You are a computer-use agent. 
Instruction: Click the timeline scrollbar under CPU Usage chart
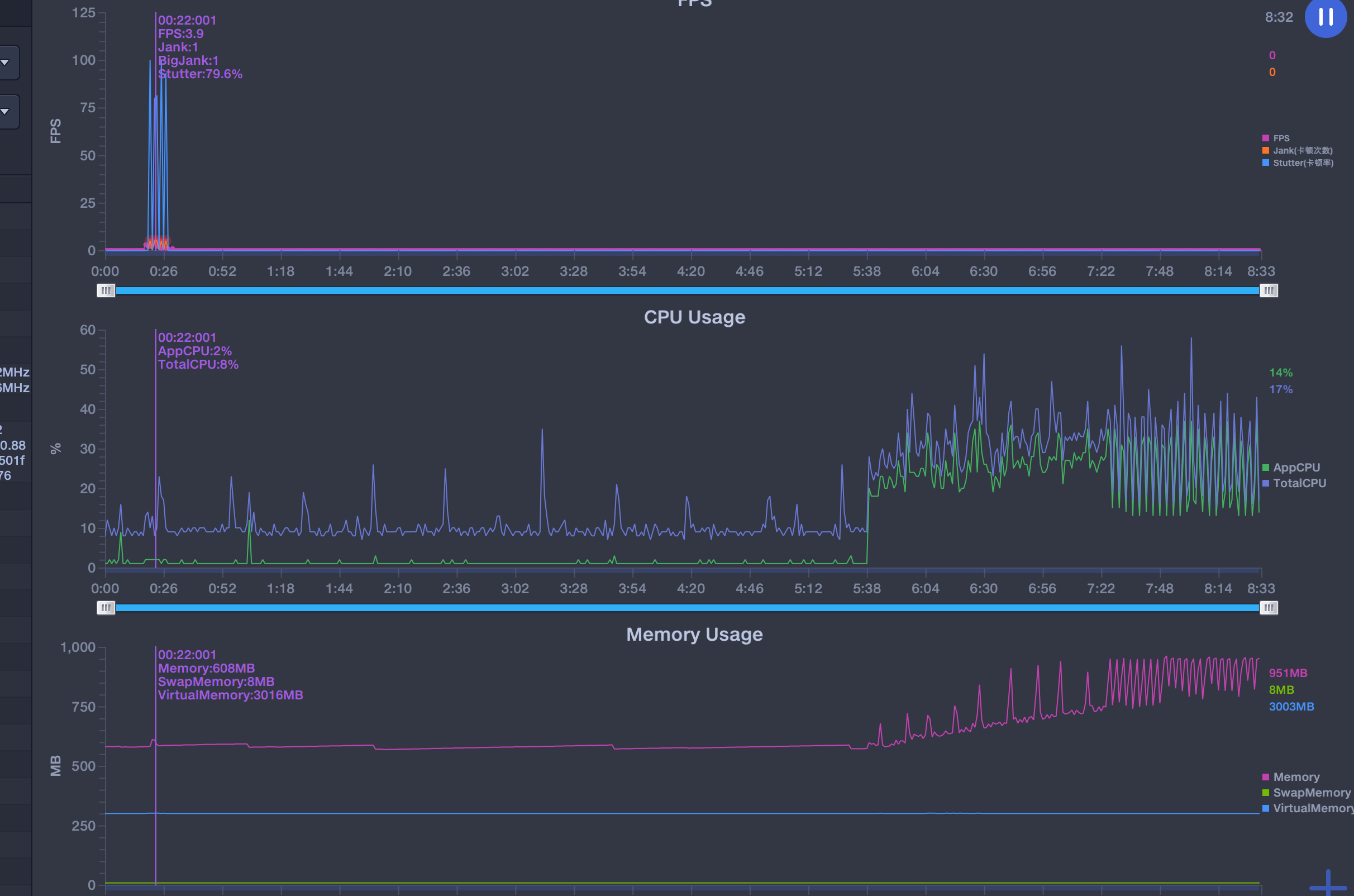tap(685, 607)
